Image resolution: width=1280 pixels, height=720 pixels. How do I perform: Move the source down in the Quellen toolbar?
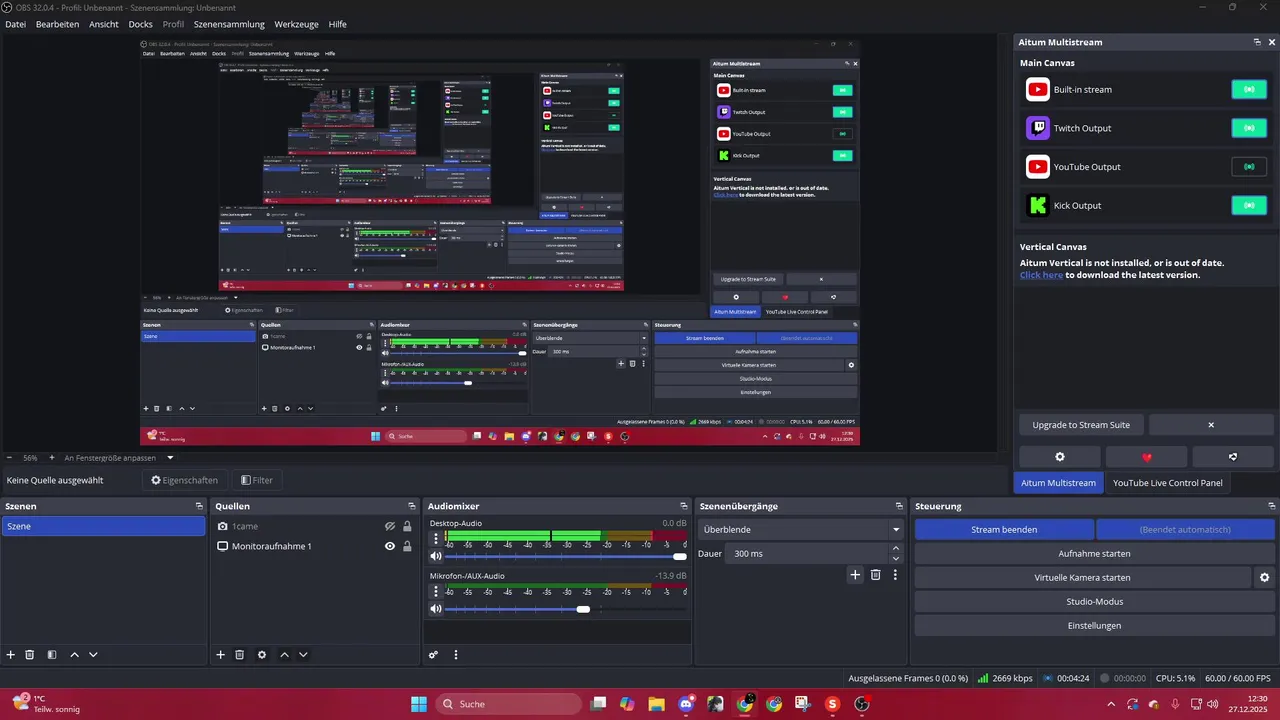[303, 655]
